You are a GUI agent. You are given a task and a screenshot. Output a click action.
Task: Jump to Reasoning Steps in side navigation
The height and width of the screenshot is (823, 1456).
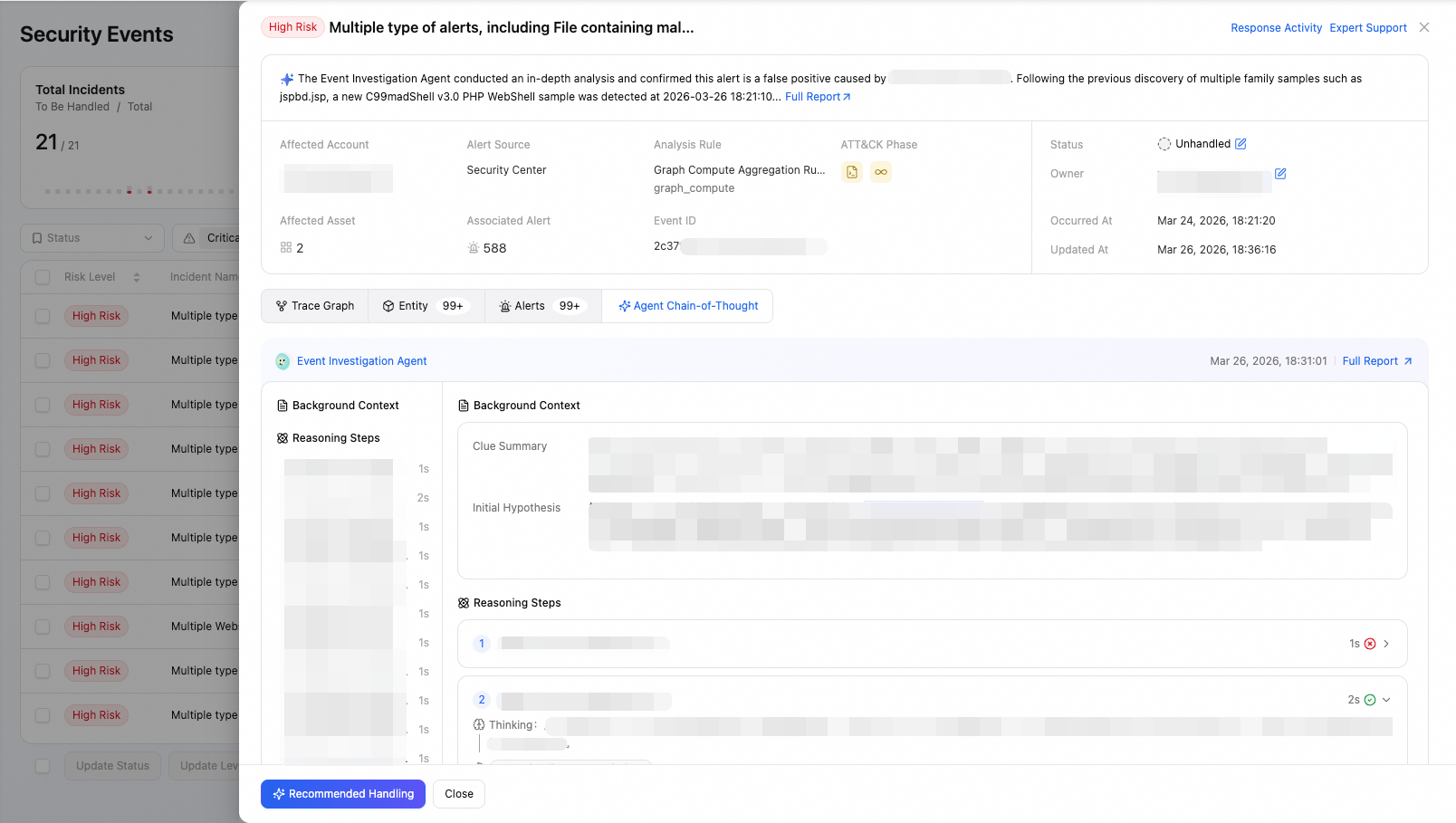(329, 438)
